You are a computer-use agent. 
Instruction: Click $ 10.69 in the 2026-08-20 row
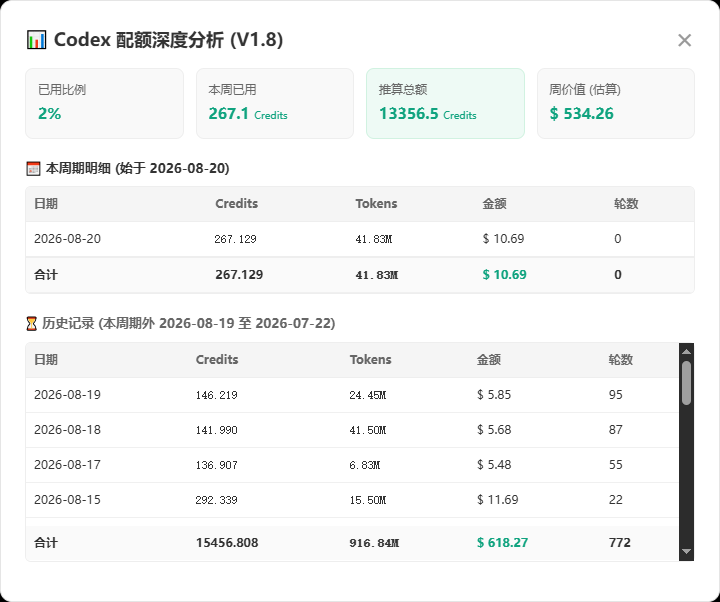503,239
